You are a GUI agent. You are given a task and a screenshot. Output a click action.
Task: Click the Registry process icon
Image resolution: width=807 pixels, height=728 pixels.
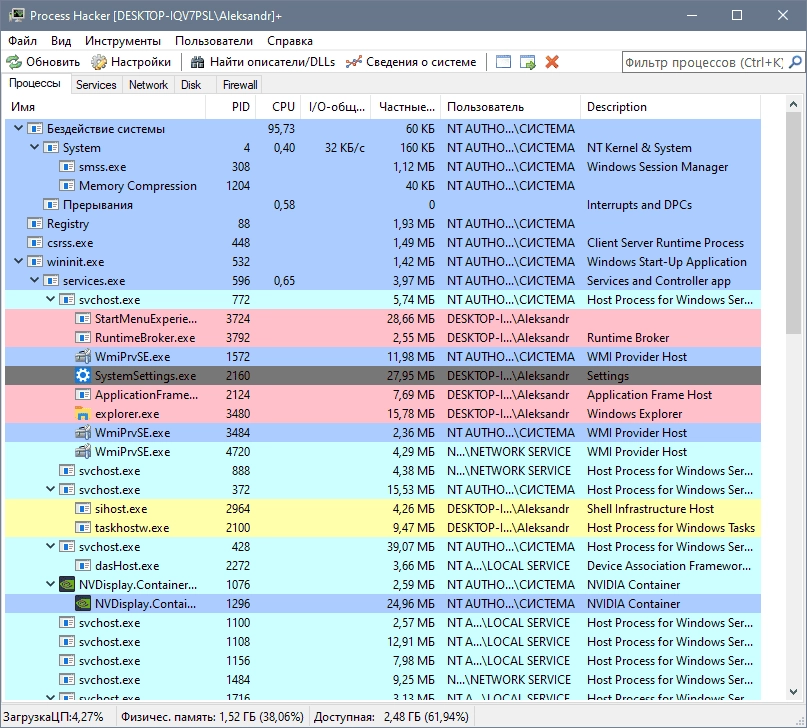click(34, 224)
